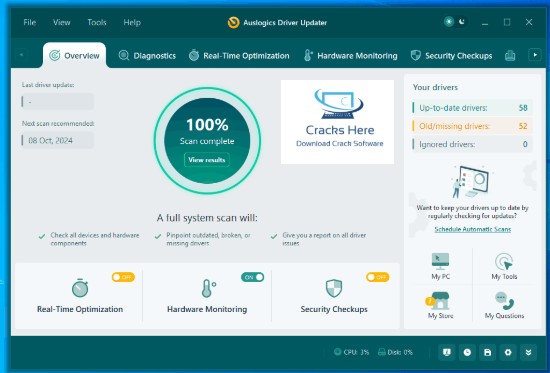Image resolution: width=550 pixels, height=373 pixels.
Task: Click View results button
Action: [207, 160]
